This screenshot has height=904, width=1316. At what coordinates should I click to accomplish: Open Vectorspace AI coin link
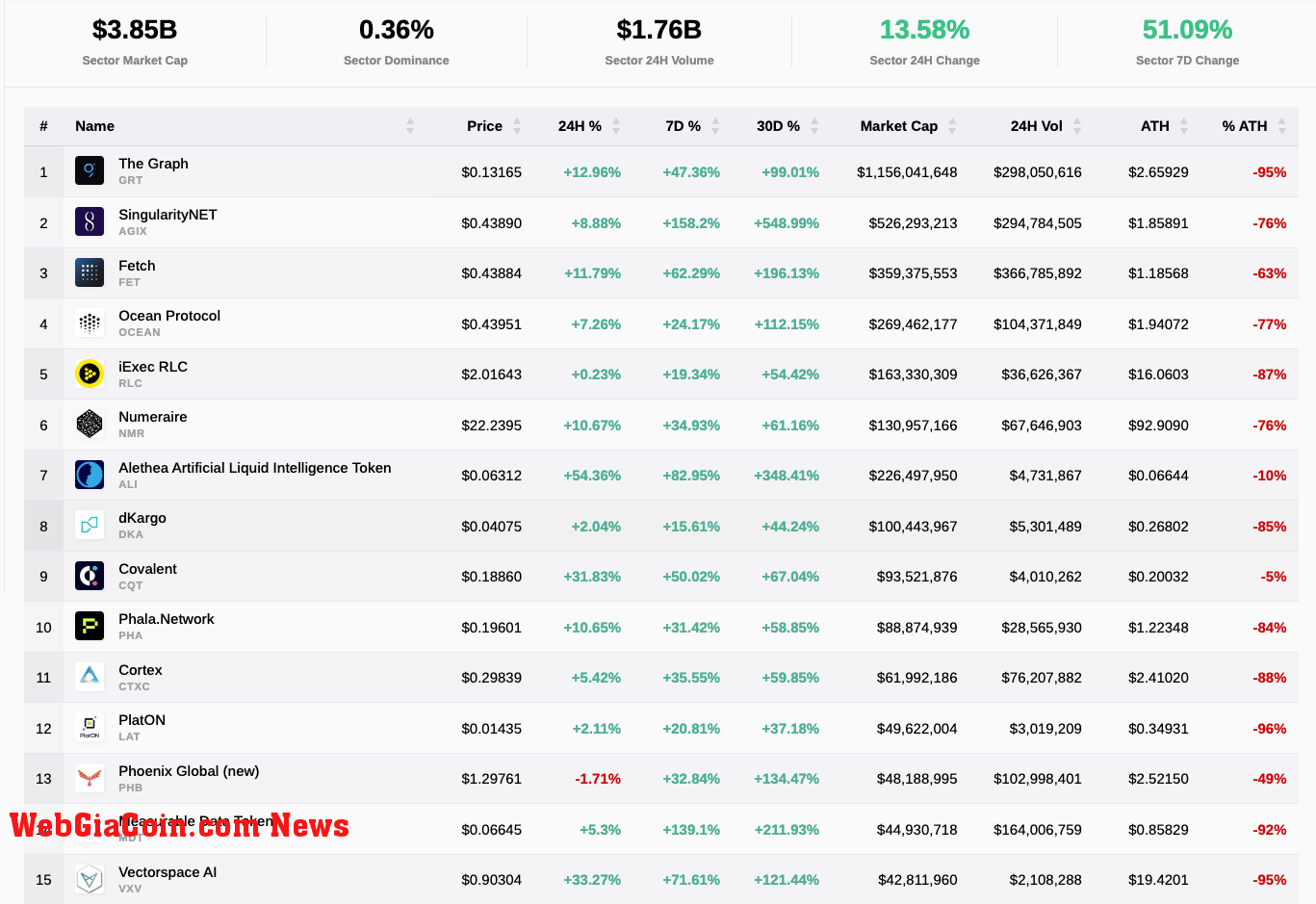[168, 872]
